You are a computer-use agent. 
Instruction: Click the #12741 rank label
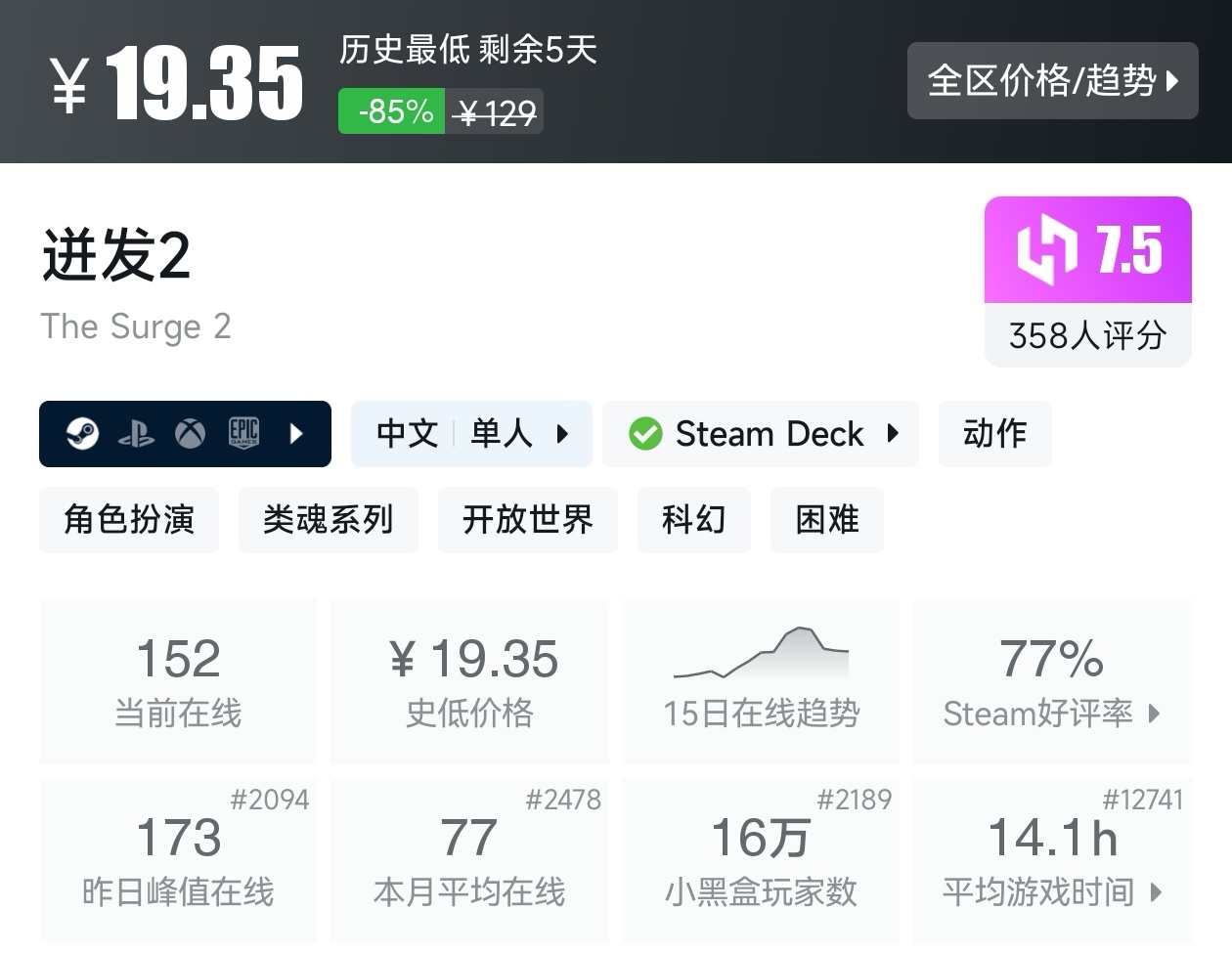pyautogui.click(x=1143, y=800)
